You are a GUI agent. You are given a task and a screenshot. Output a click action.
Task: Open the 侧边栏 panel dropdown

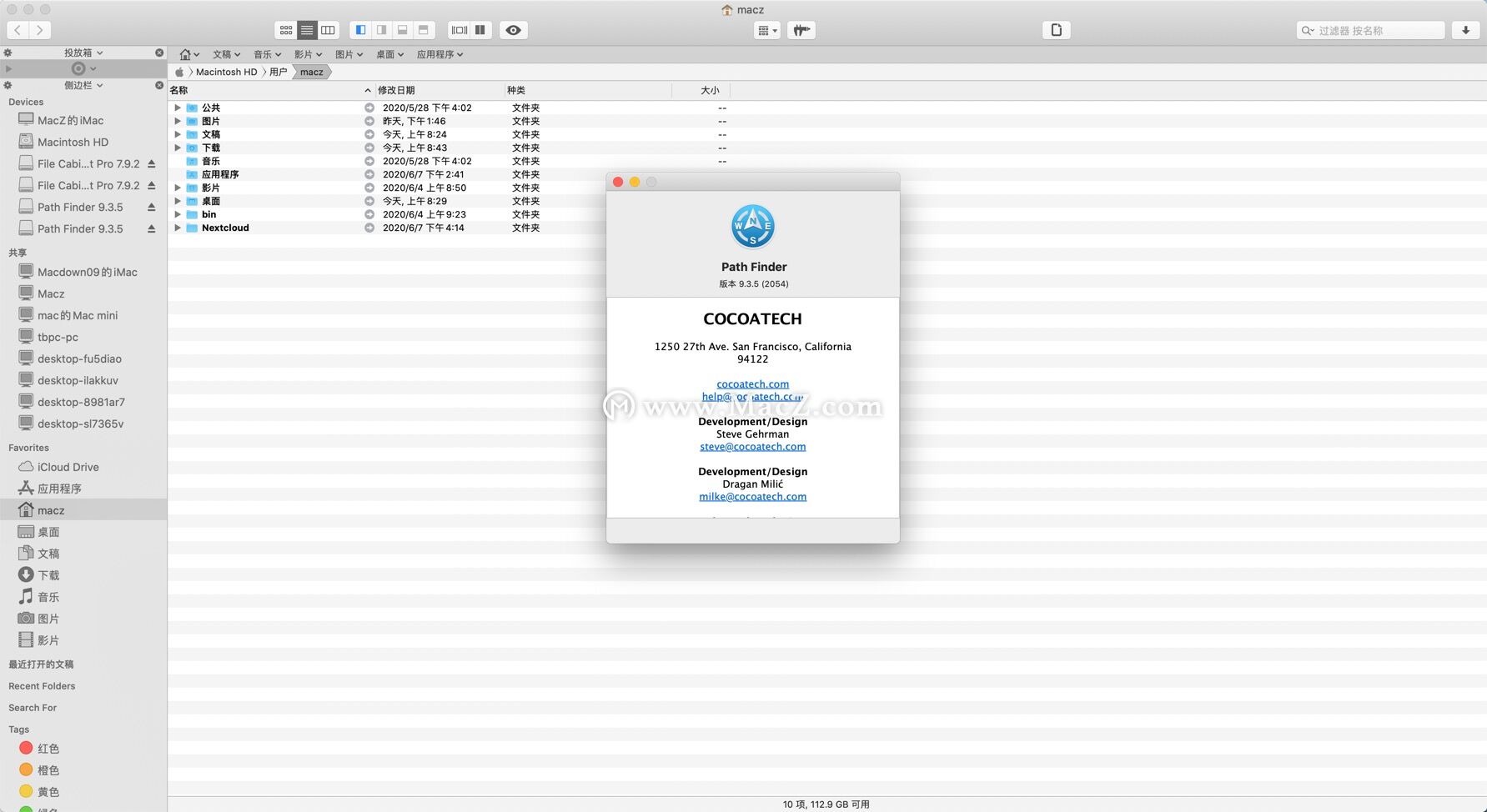click(83, 85)
